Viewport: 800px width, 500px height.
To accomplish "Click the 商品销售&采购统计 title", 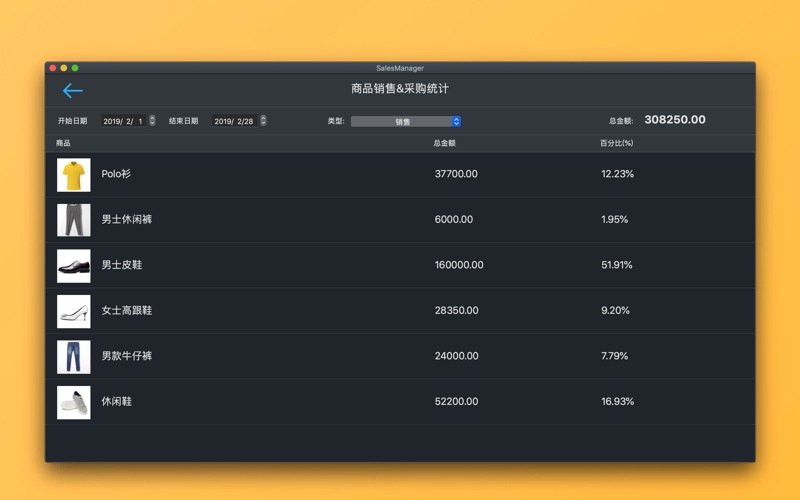I will point(399,89).
